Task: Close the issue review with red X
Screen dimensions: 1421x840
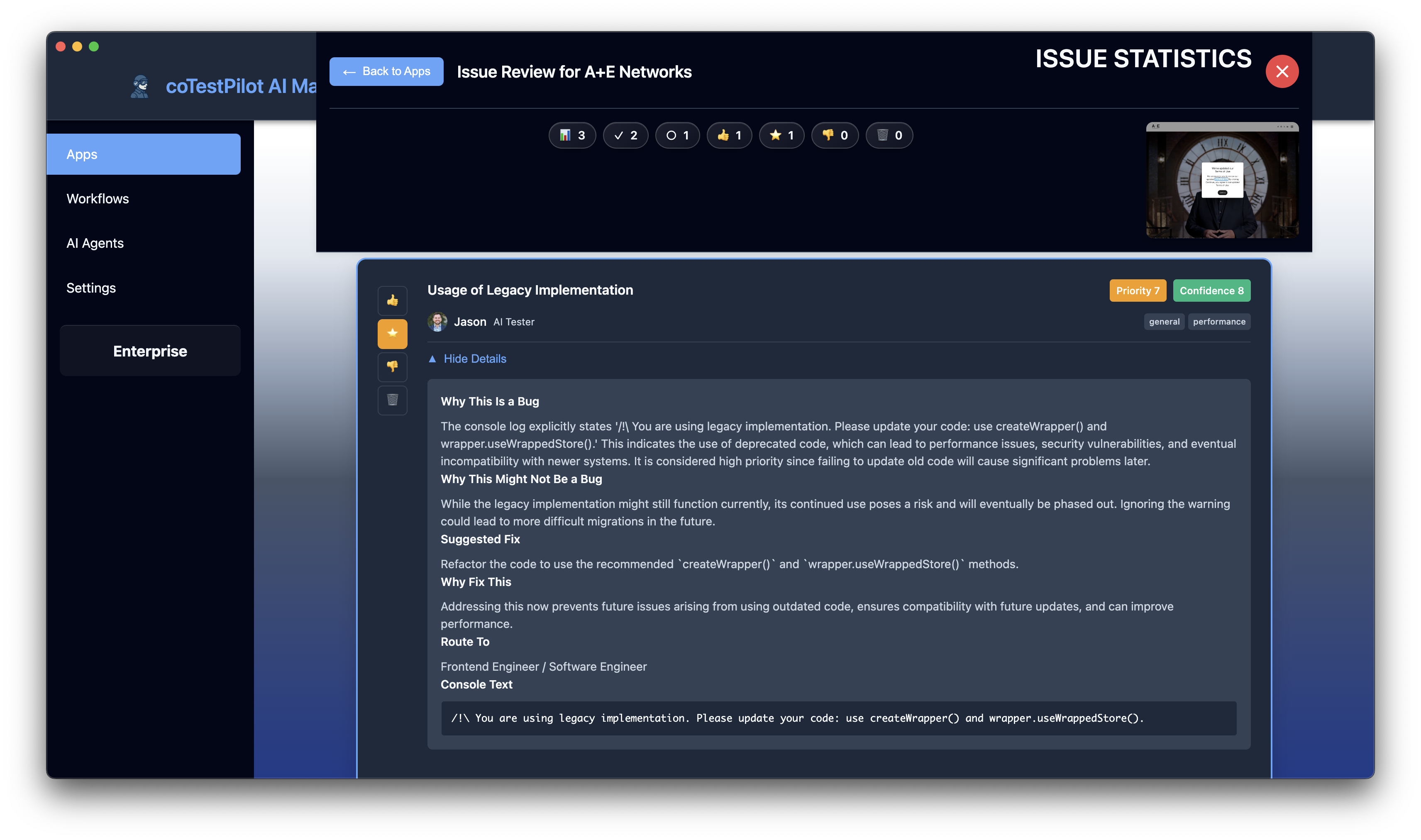Action: tap(1282, 71)
